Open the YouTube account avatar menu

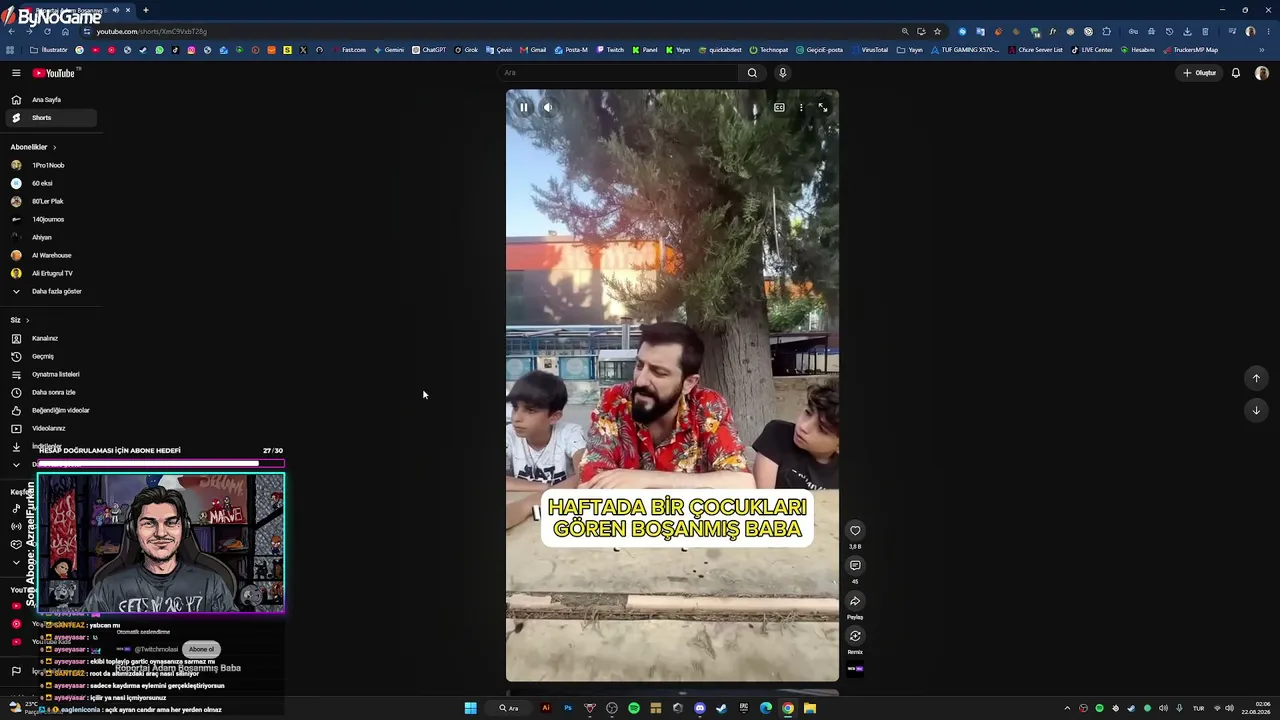pos(1262,73)
